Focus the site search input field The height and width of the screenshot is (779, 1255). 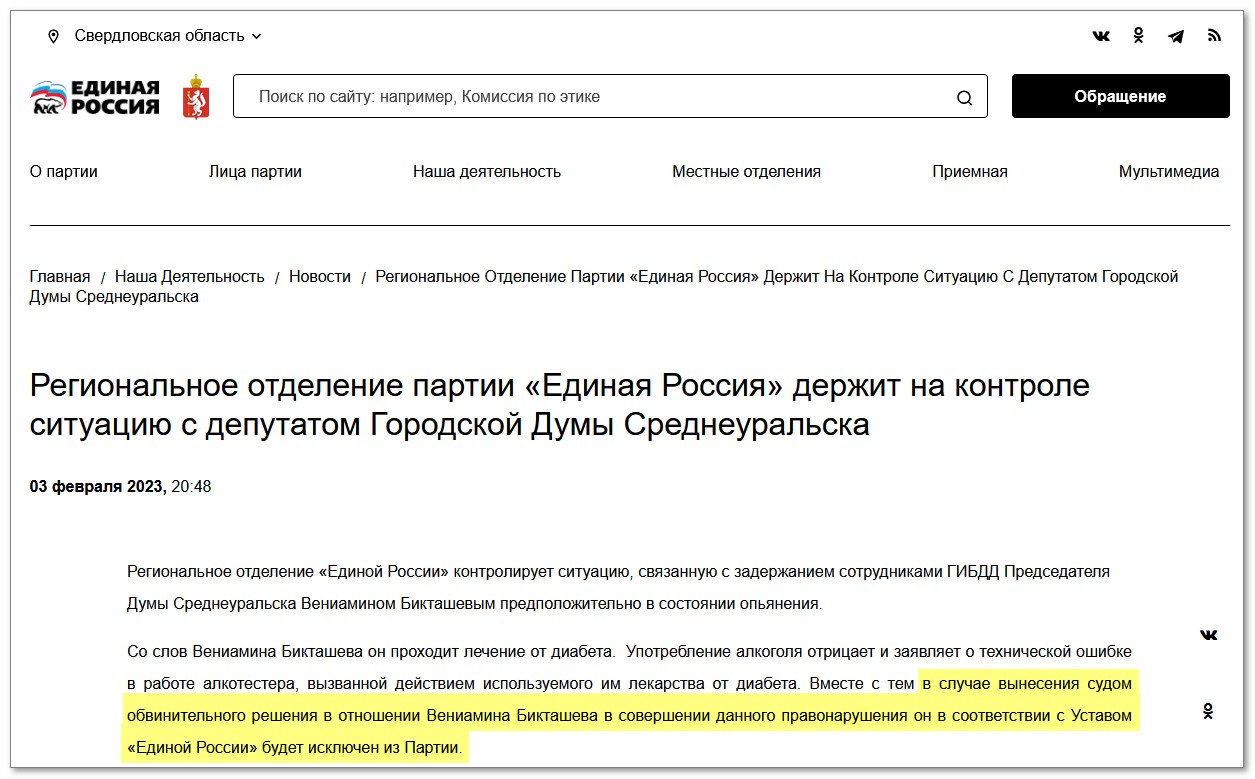610,97
